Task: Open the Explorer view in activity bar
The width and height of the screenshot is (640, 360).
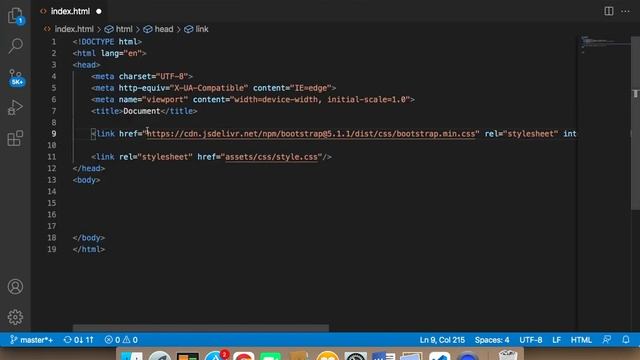Action: (16, 16)
